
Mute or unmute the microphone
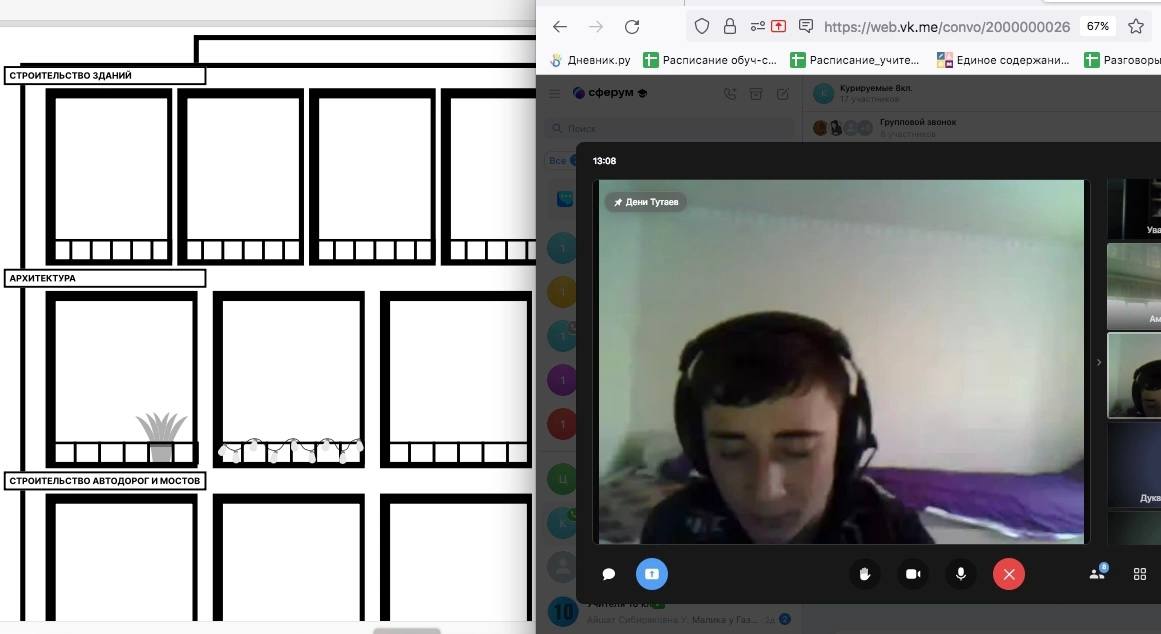[960, 574]
